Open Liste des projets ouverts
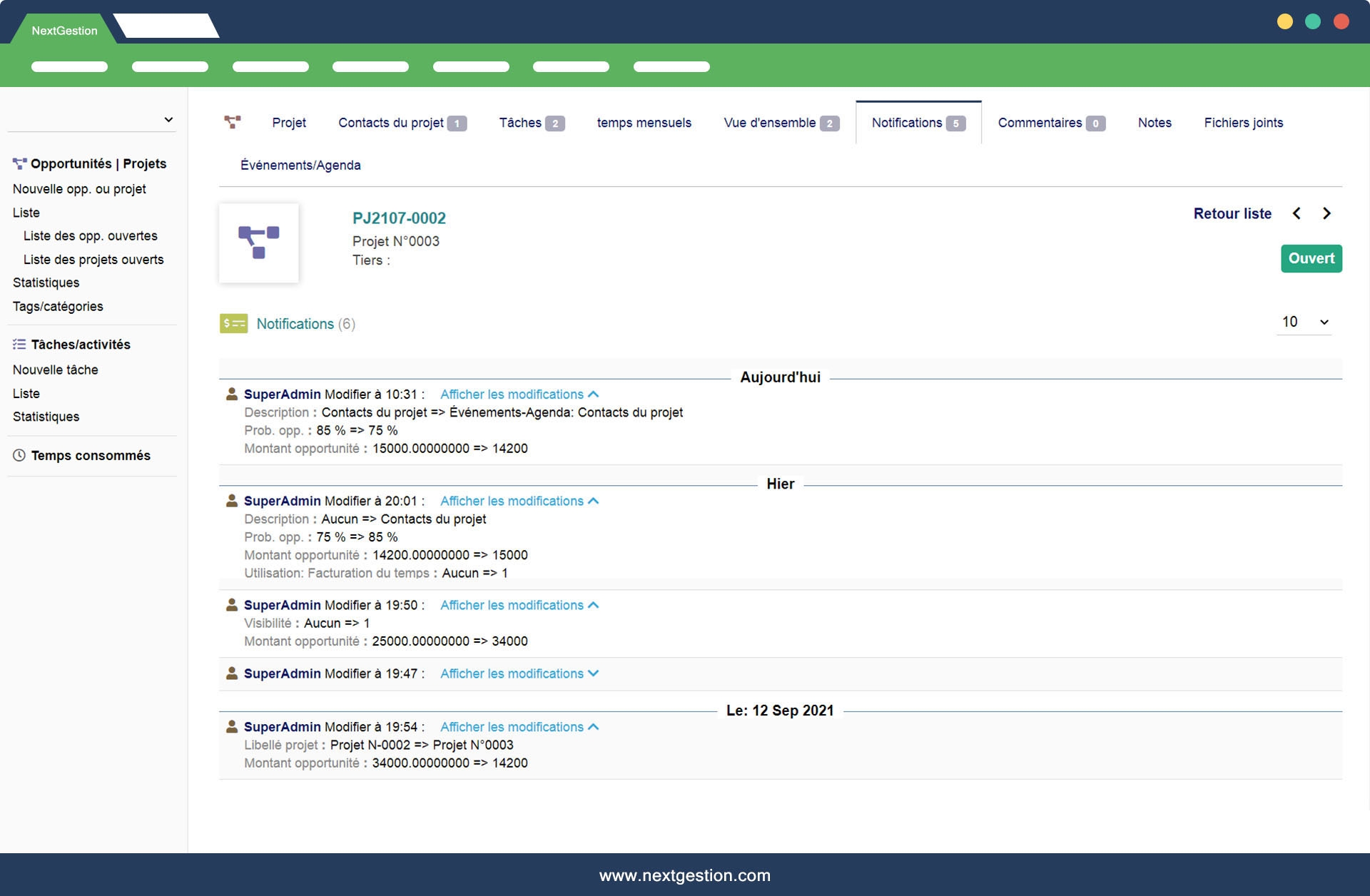 tap(93, 260)
